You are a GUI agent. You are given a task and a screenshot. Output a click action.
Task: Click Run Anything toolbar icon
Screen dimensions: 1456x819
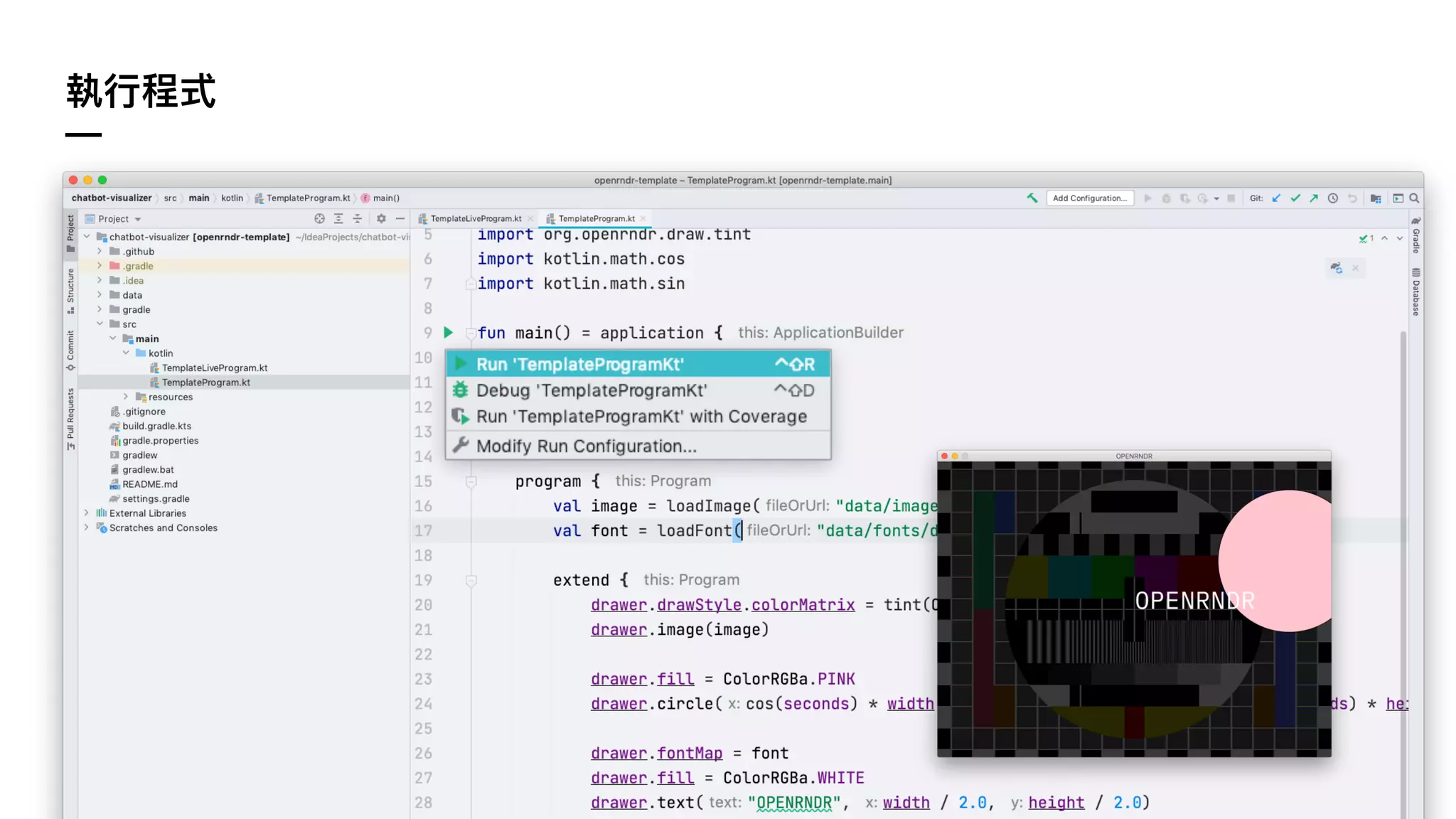click(1398, 198)
